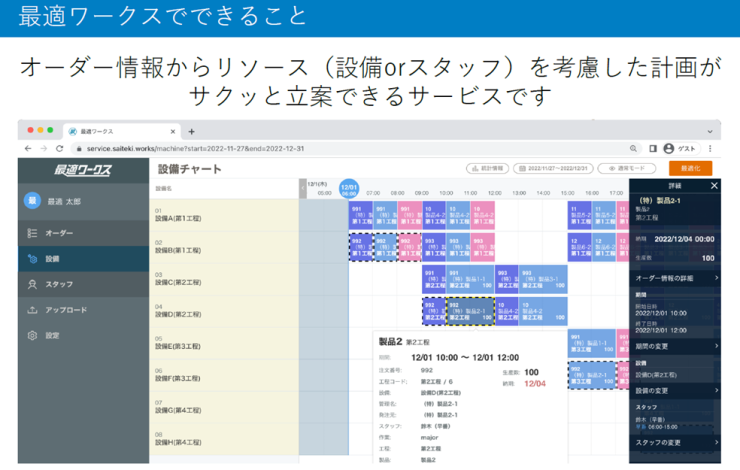Go to アップロード in the sidebar
Image resolution: width=740 pixels, height=470 pixels.
tap(83, 310)
